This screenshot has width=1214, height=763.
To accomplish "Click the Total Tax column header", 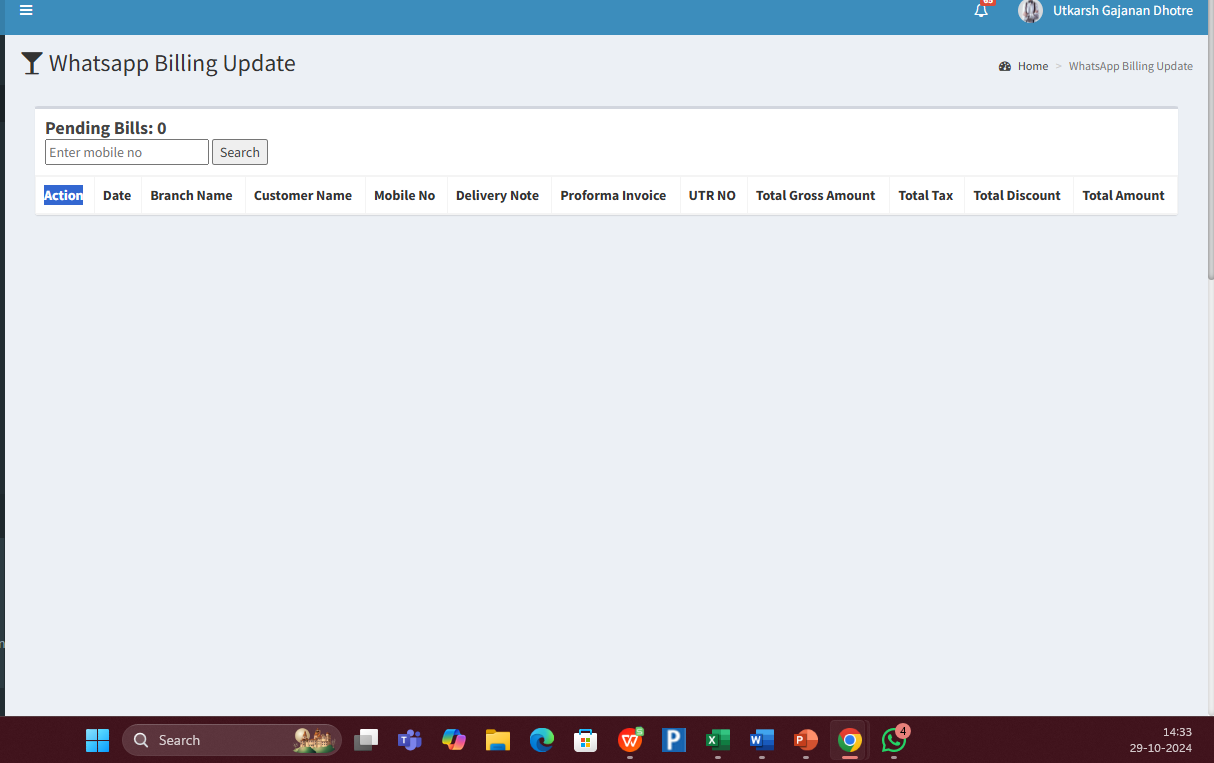I will tap(926, 195).
